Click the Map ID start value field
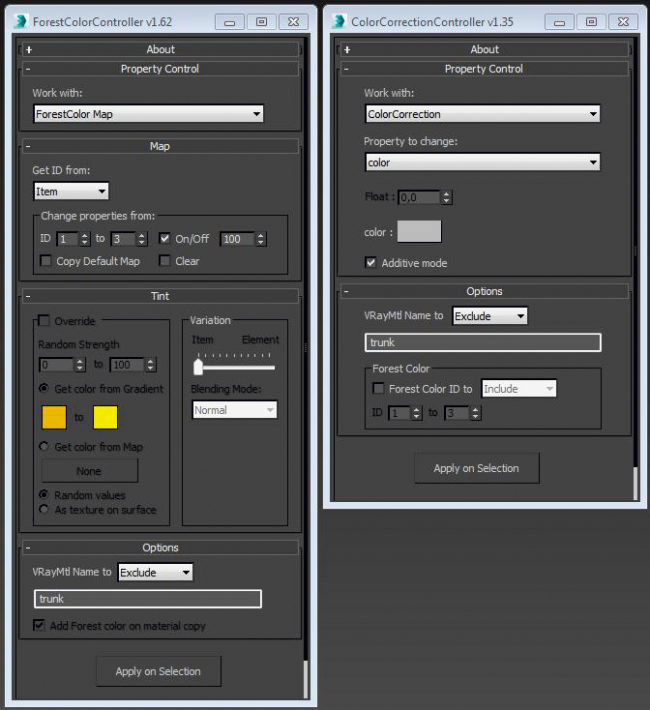650x710 pixels. 67,239
